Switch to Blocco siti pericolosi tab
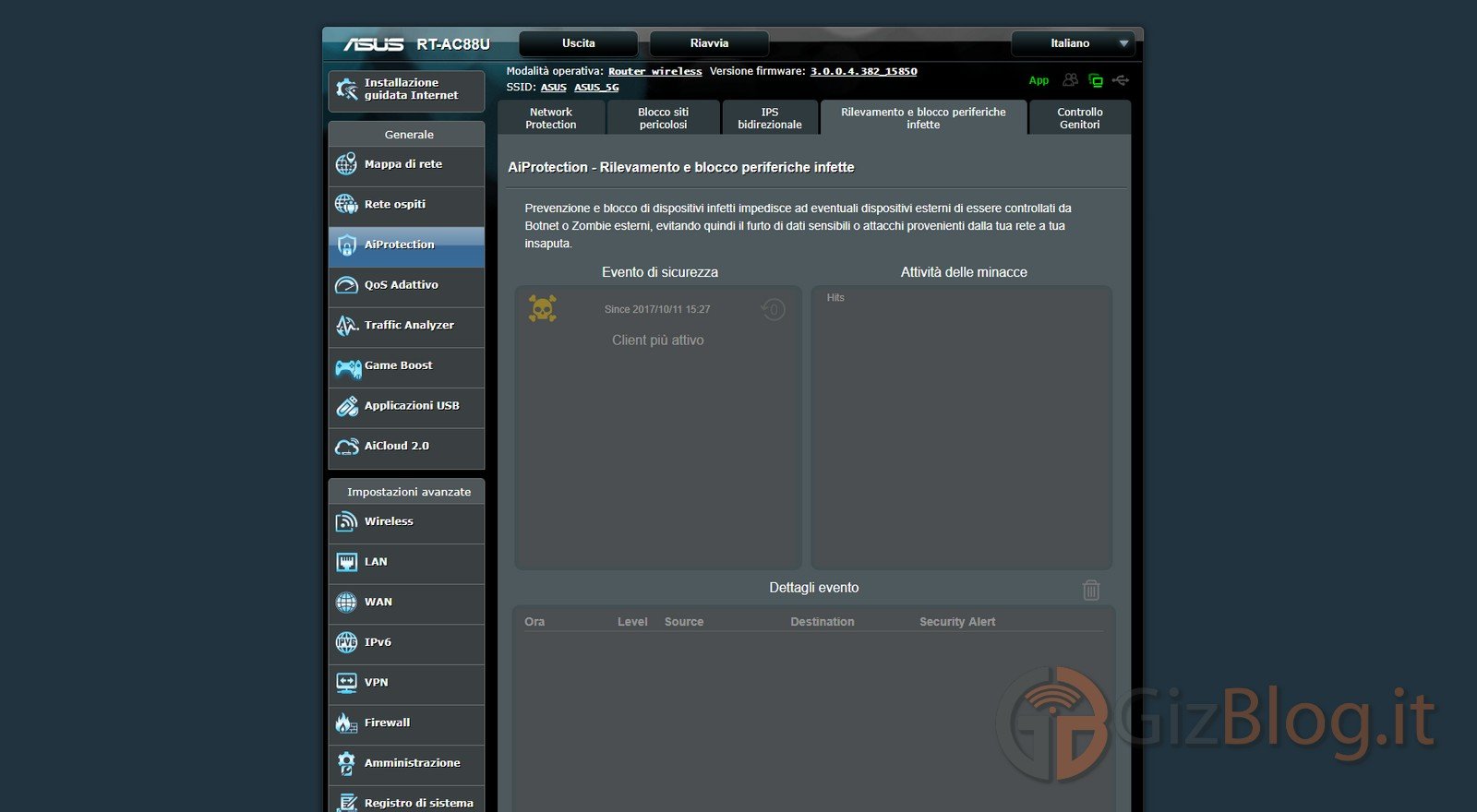Viewport: 1477px width, 812px height. point(664,118)
